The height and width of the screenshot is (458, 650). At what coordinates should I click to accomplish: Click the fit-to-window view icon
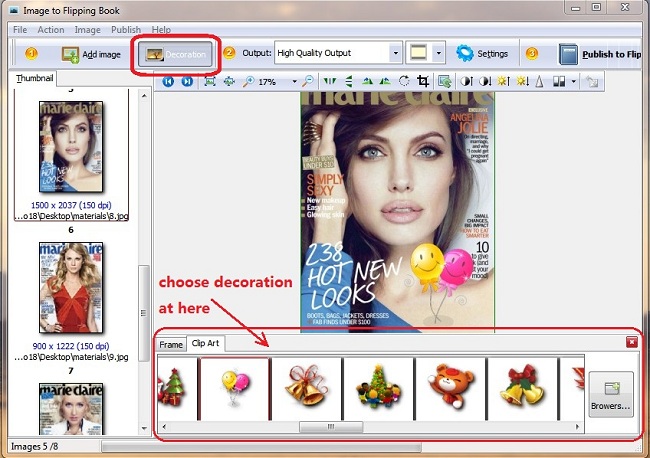(x=210, y=81)
